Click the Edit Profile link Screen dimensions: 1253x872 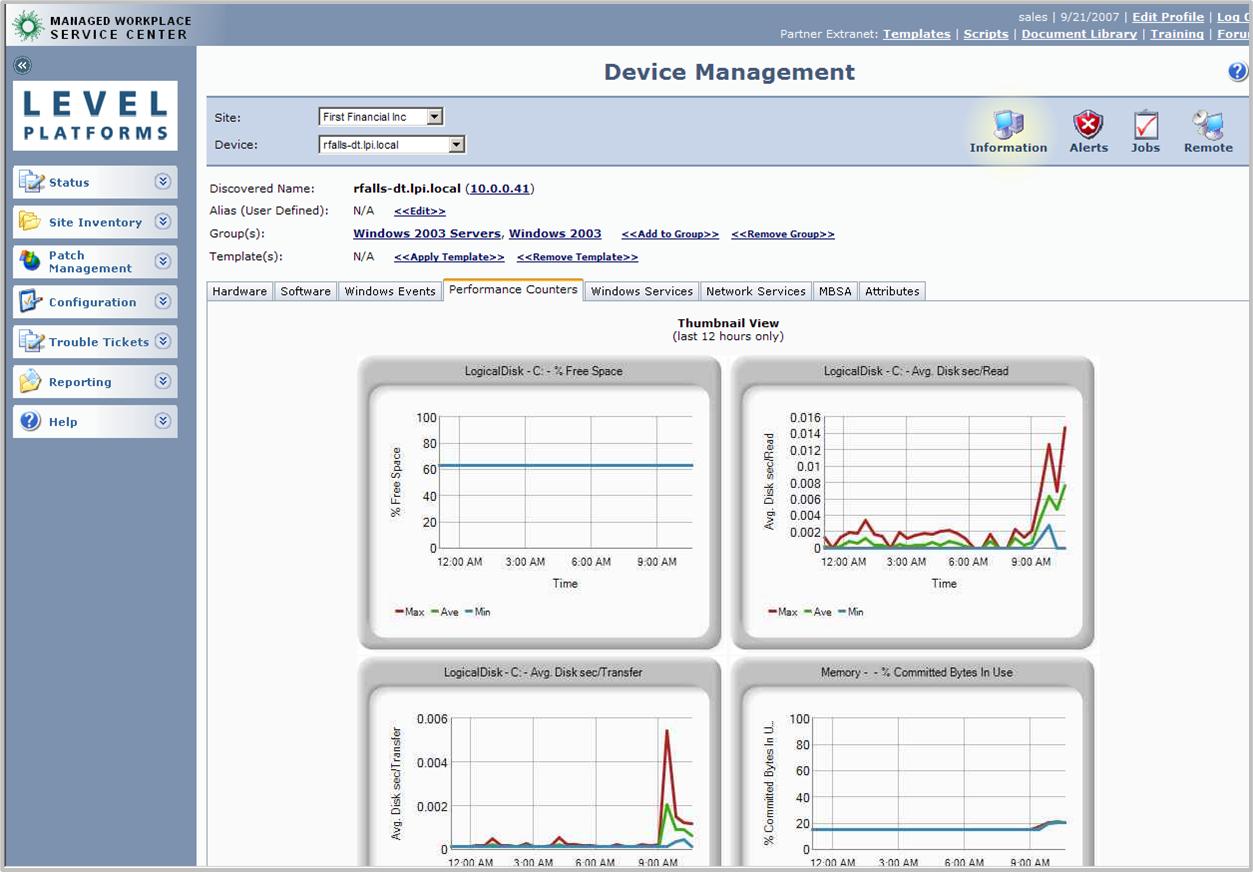[1168, 17]
